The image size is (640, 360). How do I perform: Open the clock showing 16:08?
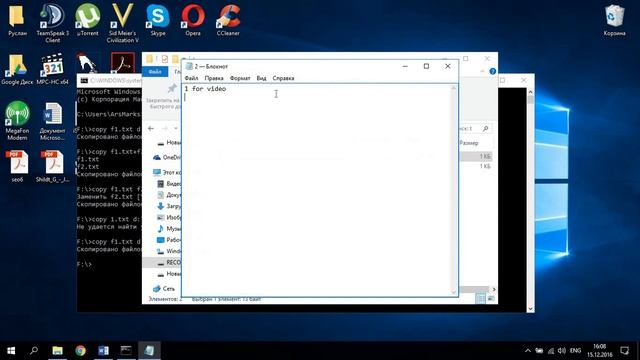pyautogui.click(x=600, y=351)
